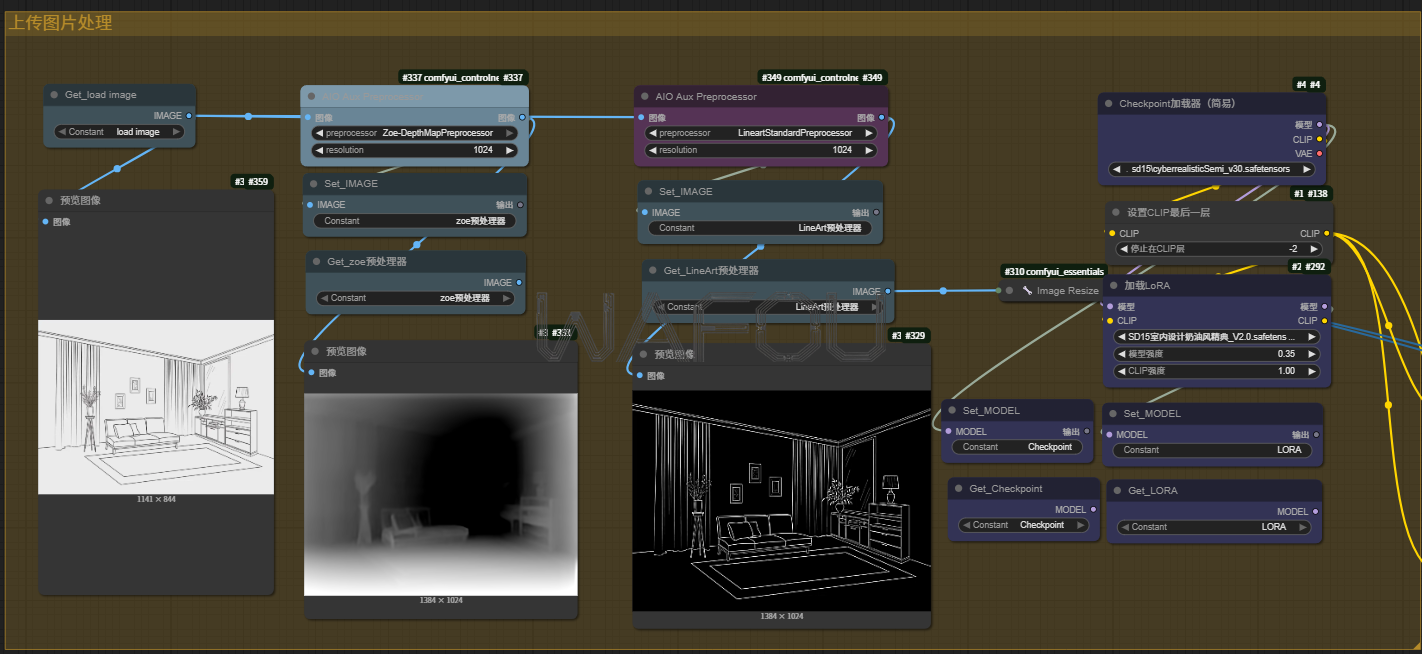This screenshot has width=1422, height=654.
Task: Decrease 模型强度 with the left arrow
Action: click(1123, 354)
